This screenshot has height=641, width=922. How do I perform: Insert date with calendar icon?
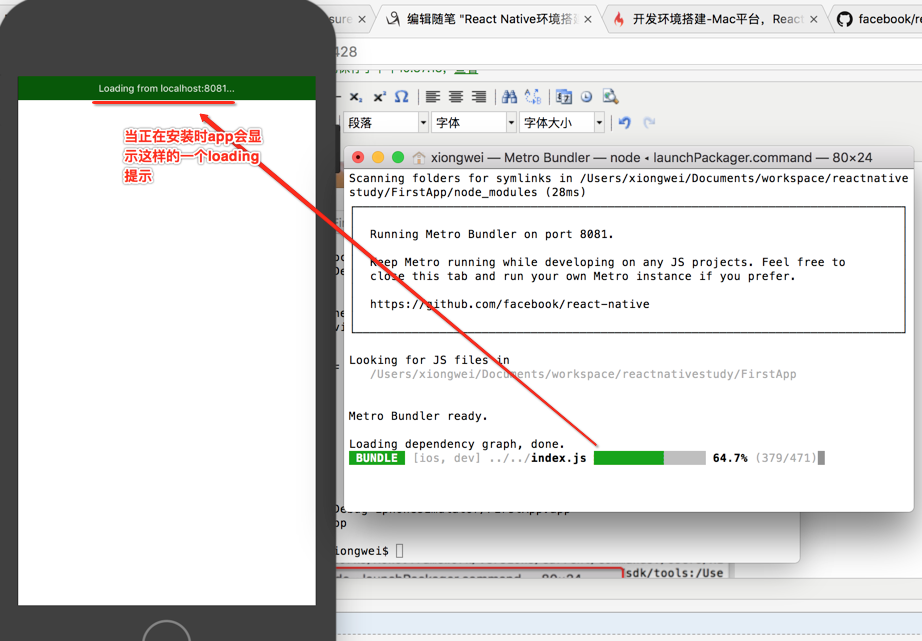(564, 97)
